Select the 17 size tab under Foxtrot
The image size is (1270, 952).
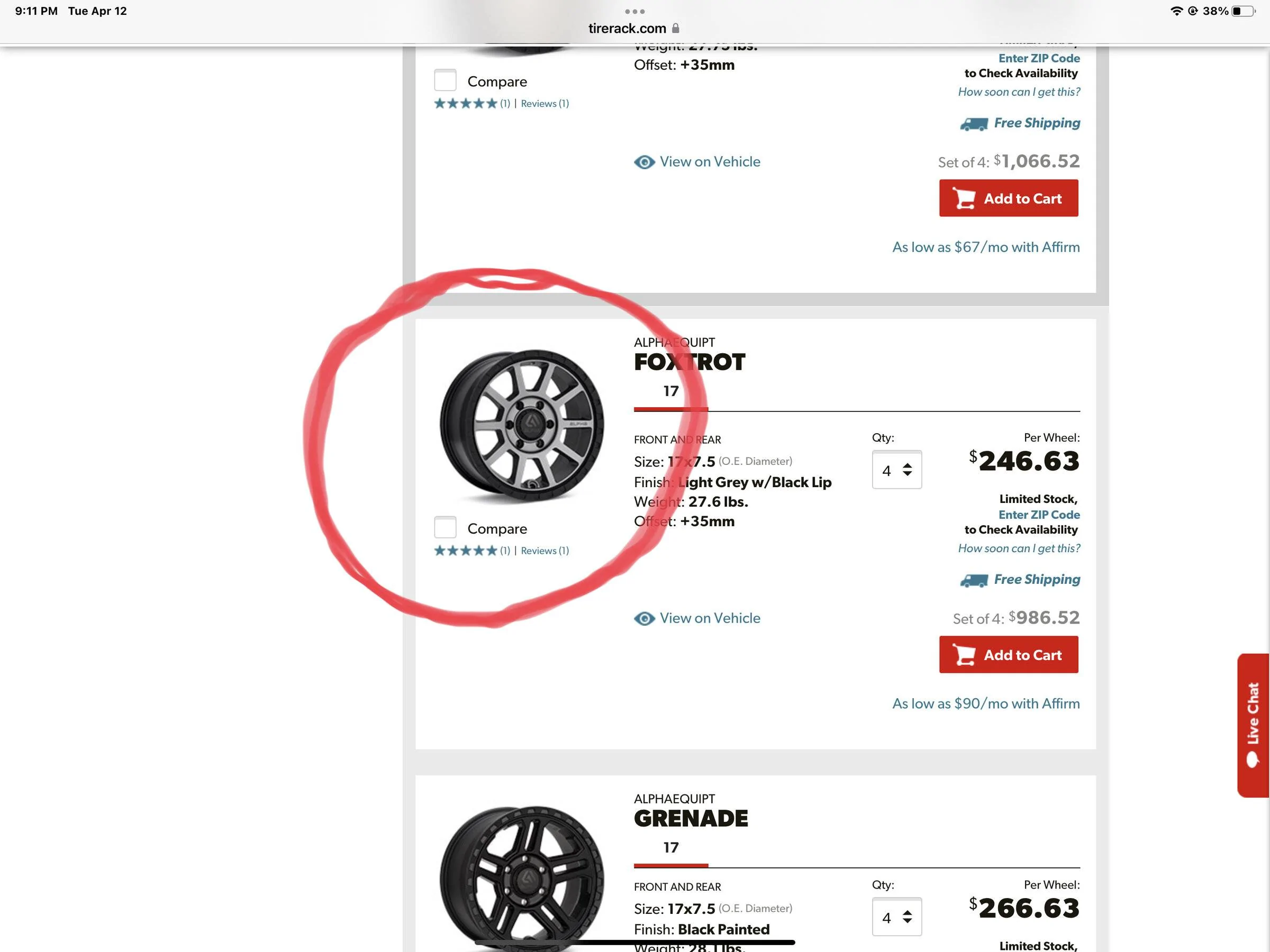670,391
